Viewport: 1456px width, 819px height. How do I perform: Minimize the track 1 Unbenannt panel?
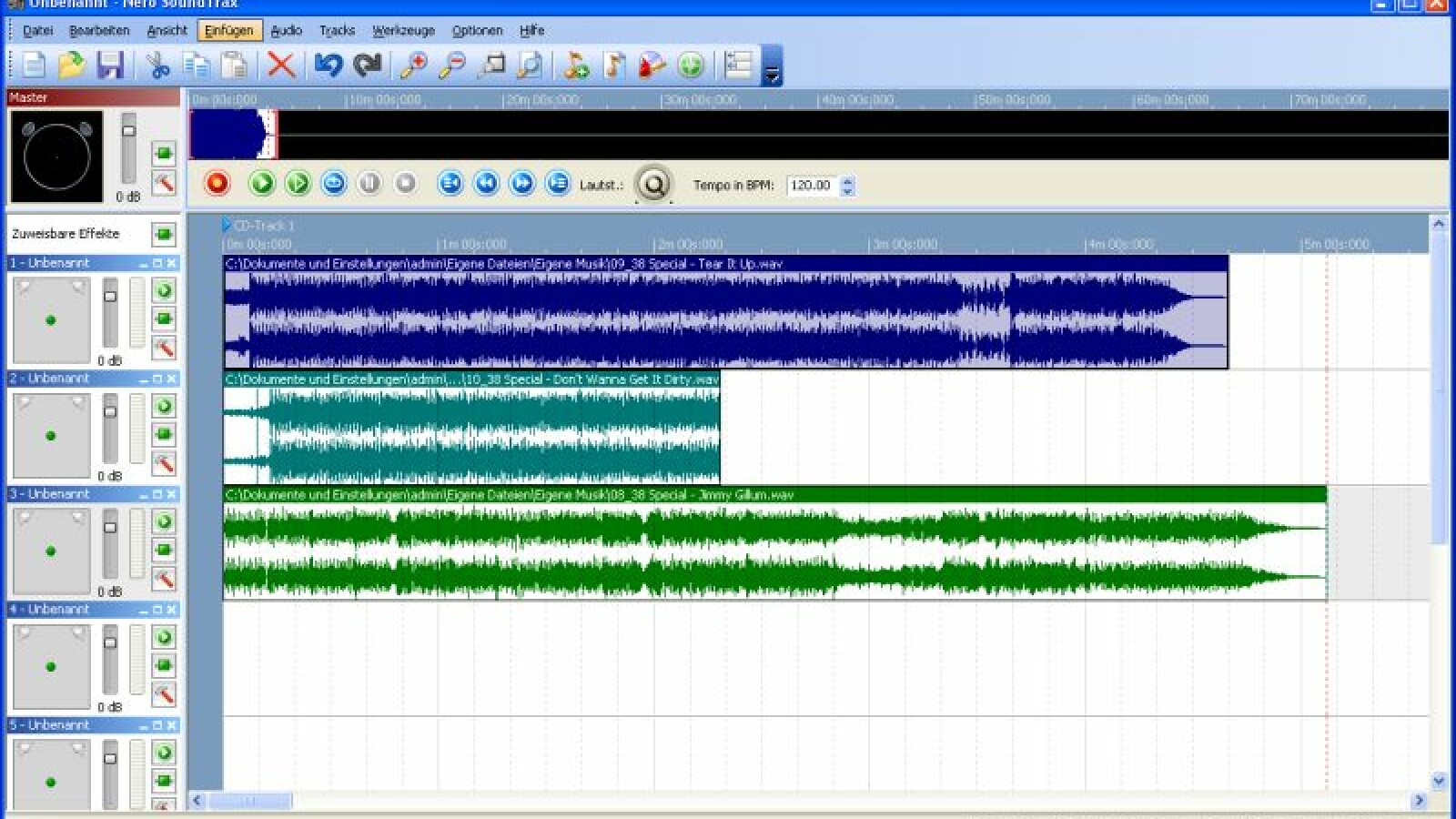[143, 264]
